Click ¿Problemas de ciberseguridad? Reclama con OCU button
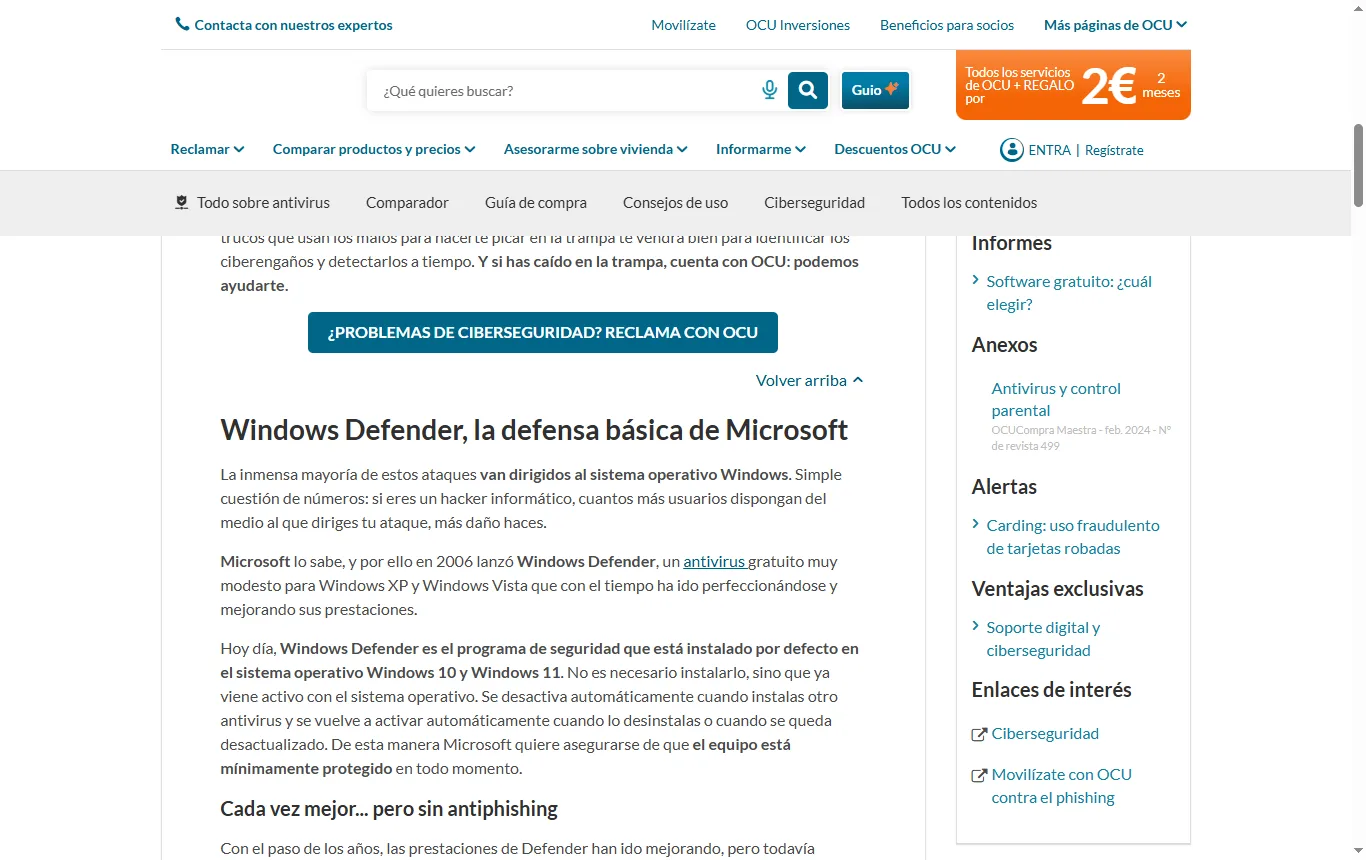The width and height of the screenshot is (1366, 860). pyautogui.click(x=543, y=332)
